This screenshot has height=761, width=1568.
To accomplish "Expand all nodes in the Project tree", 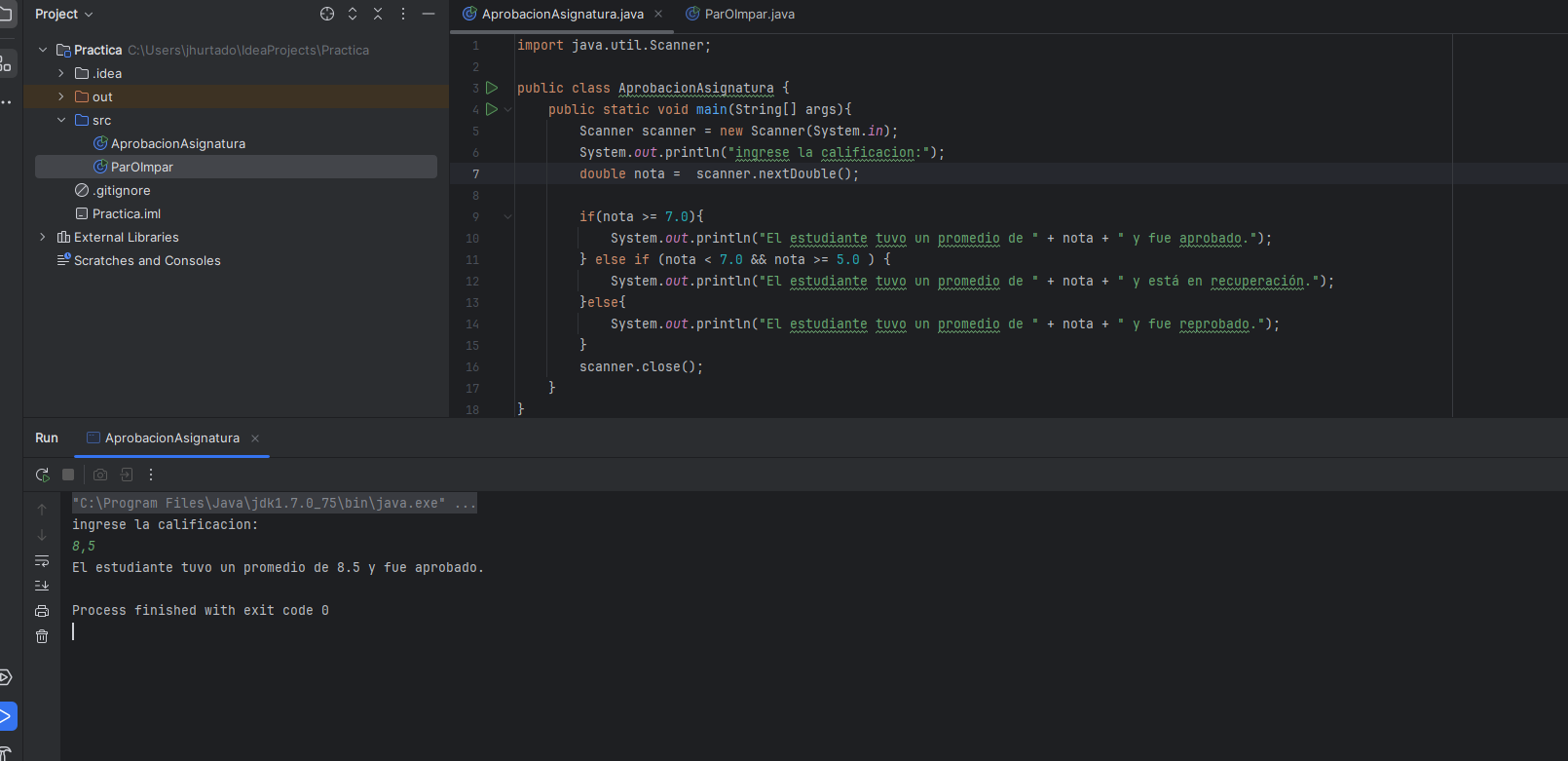I will (353, 14).
